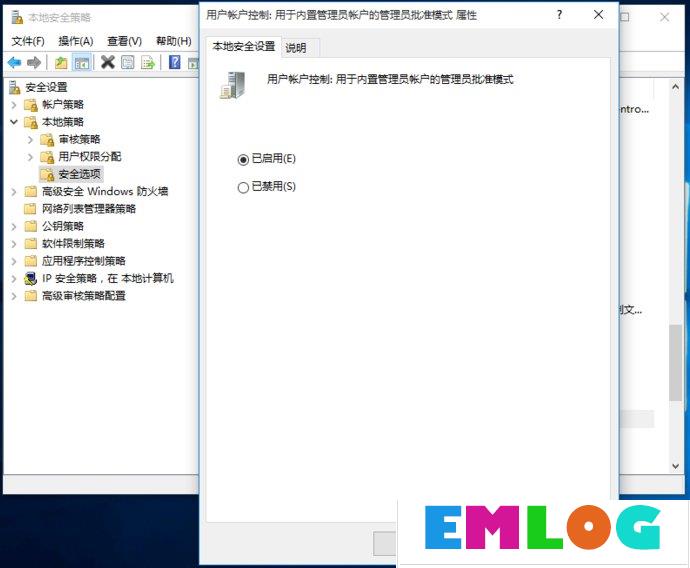Select the 软件限制策略 tree label
This screenshot has height=568, width=690.
[x=73, y=243]
